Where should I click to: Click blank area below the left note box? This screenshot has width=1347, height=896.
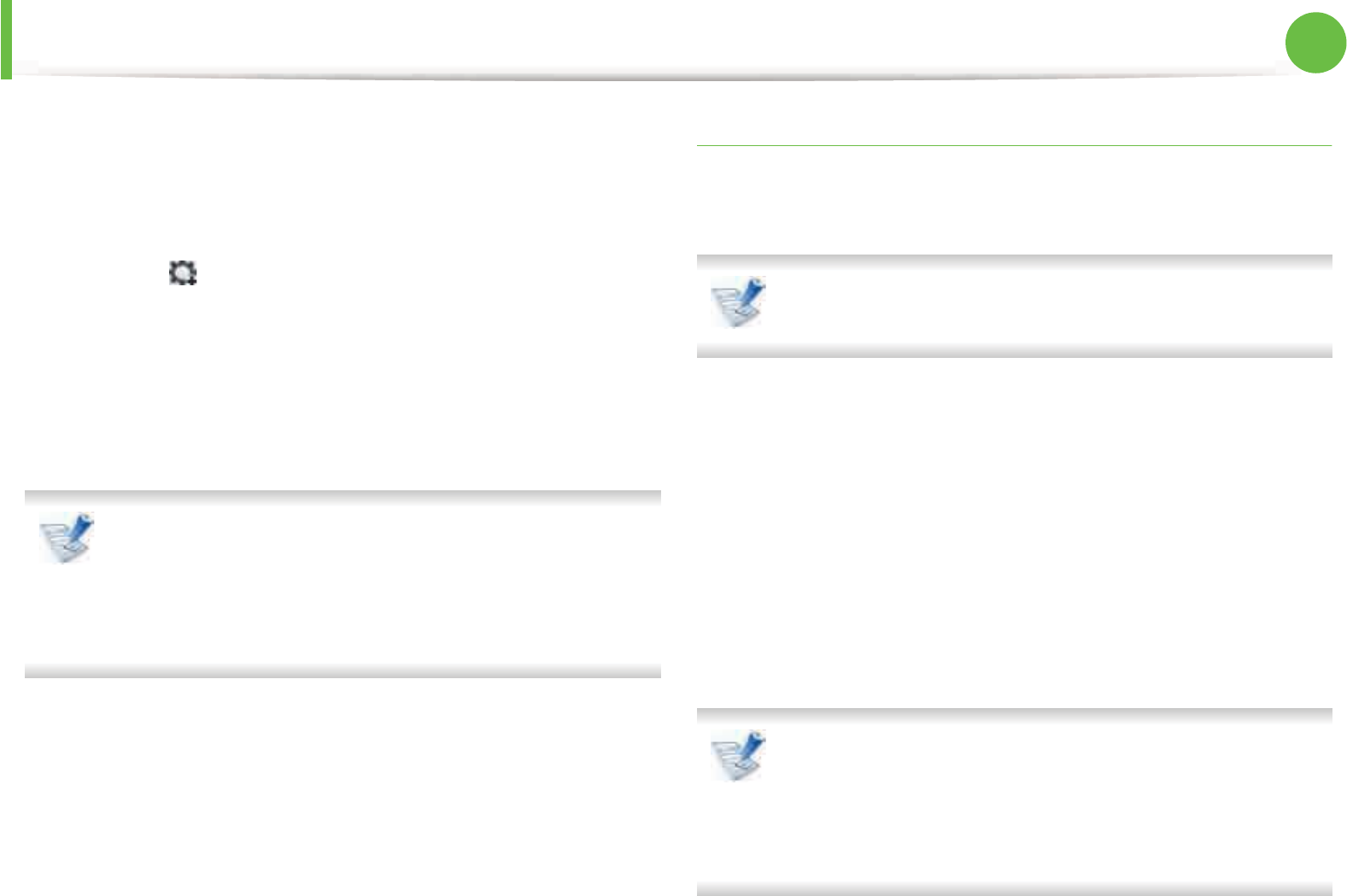pos(342,786)
